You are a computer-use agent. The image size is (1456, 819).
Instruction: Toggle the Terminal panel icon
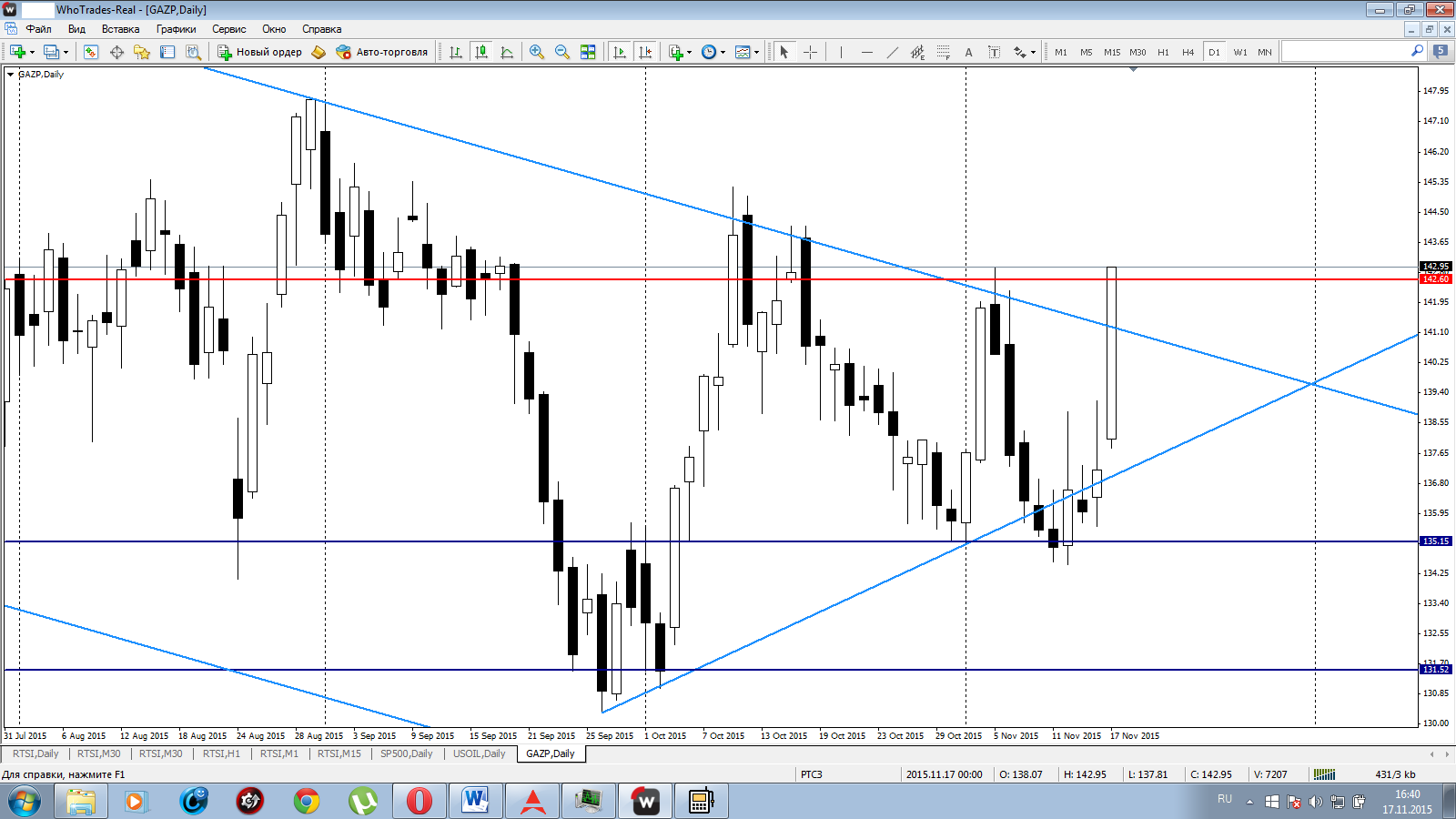[x=167, y=52]
